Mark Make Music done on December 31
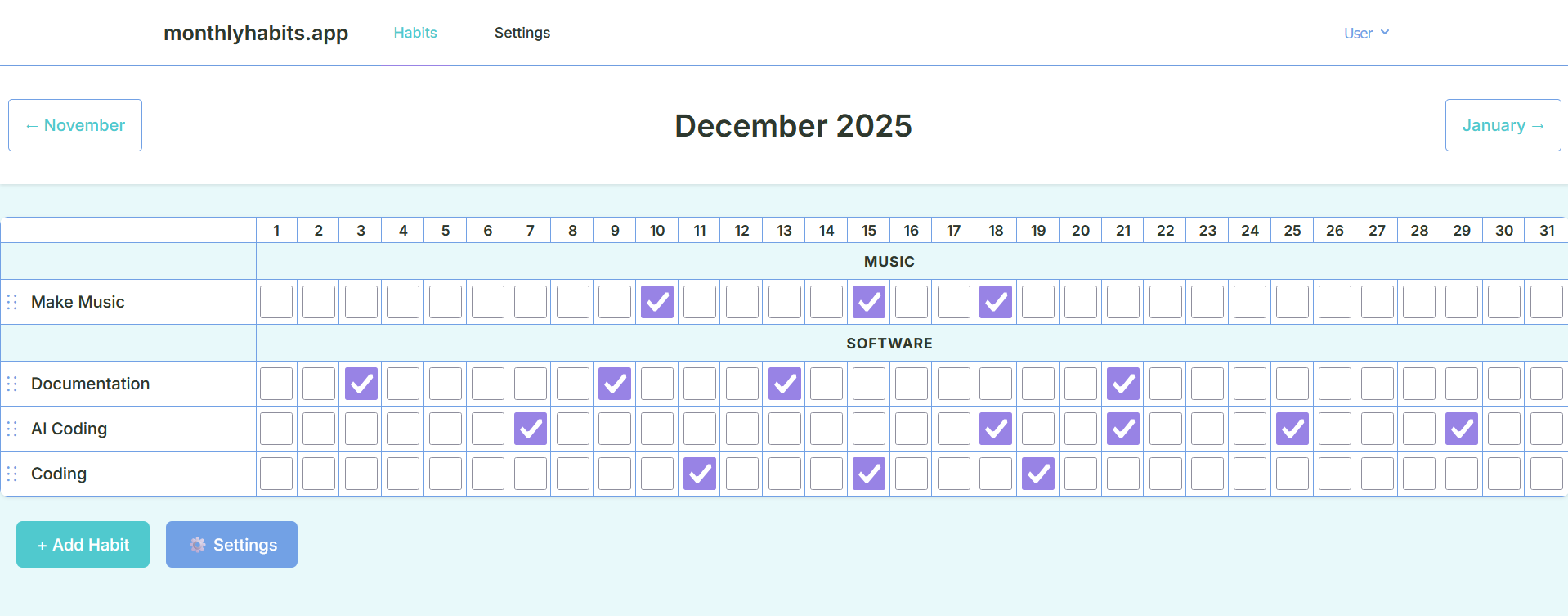This screenshot has height=616, width=1568. [1546, 302]
